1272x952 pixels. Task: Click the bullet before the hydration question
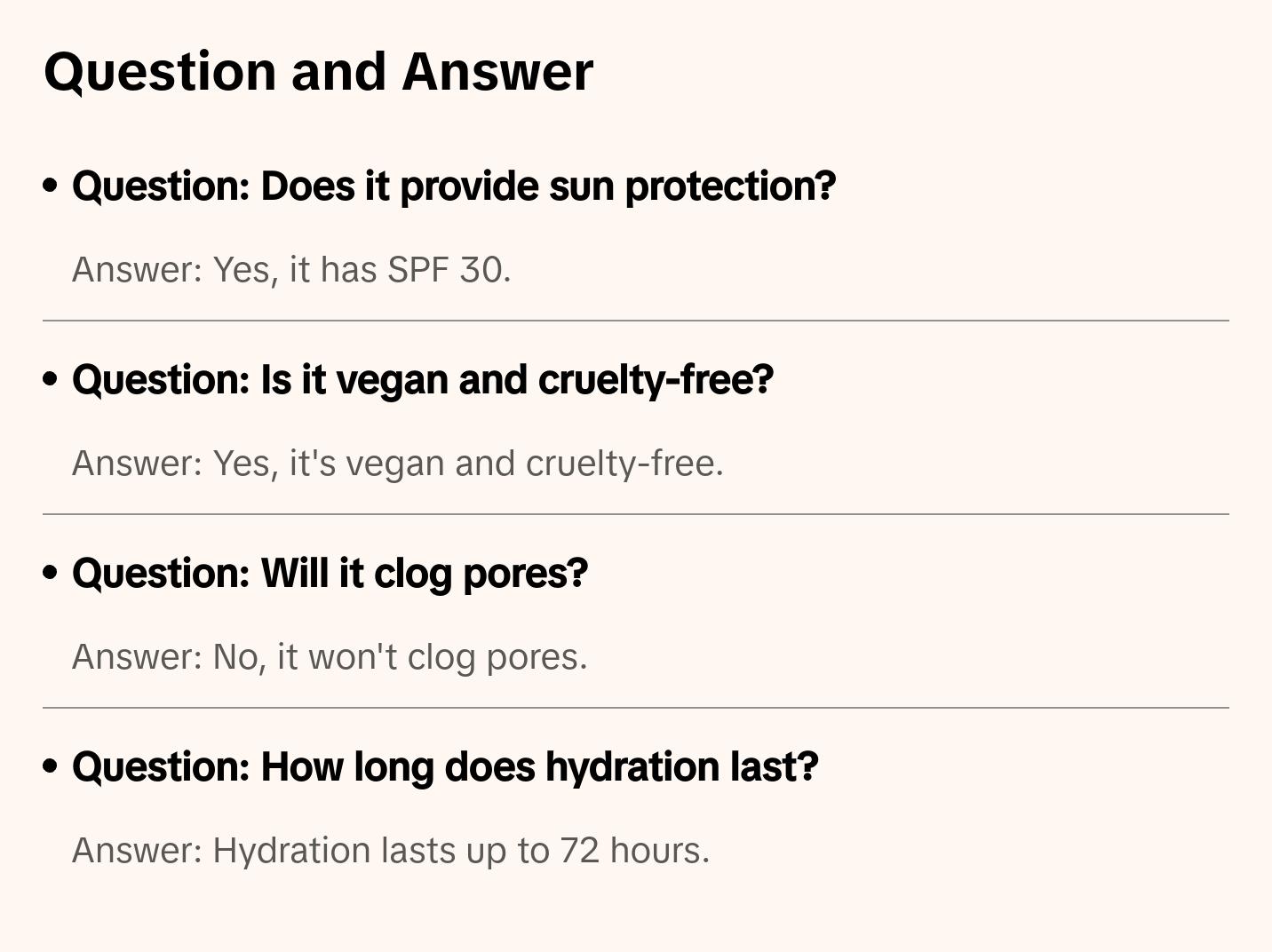pyautogui.click(x=51, y=766)
